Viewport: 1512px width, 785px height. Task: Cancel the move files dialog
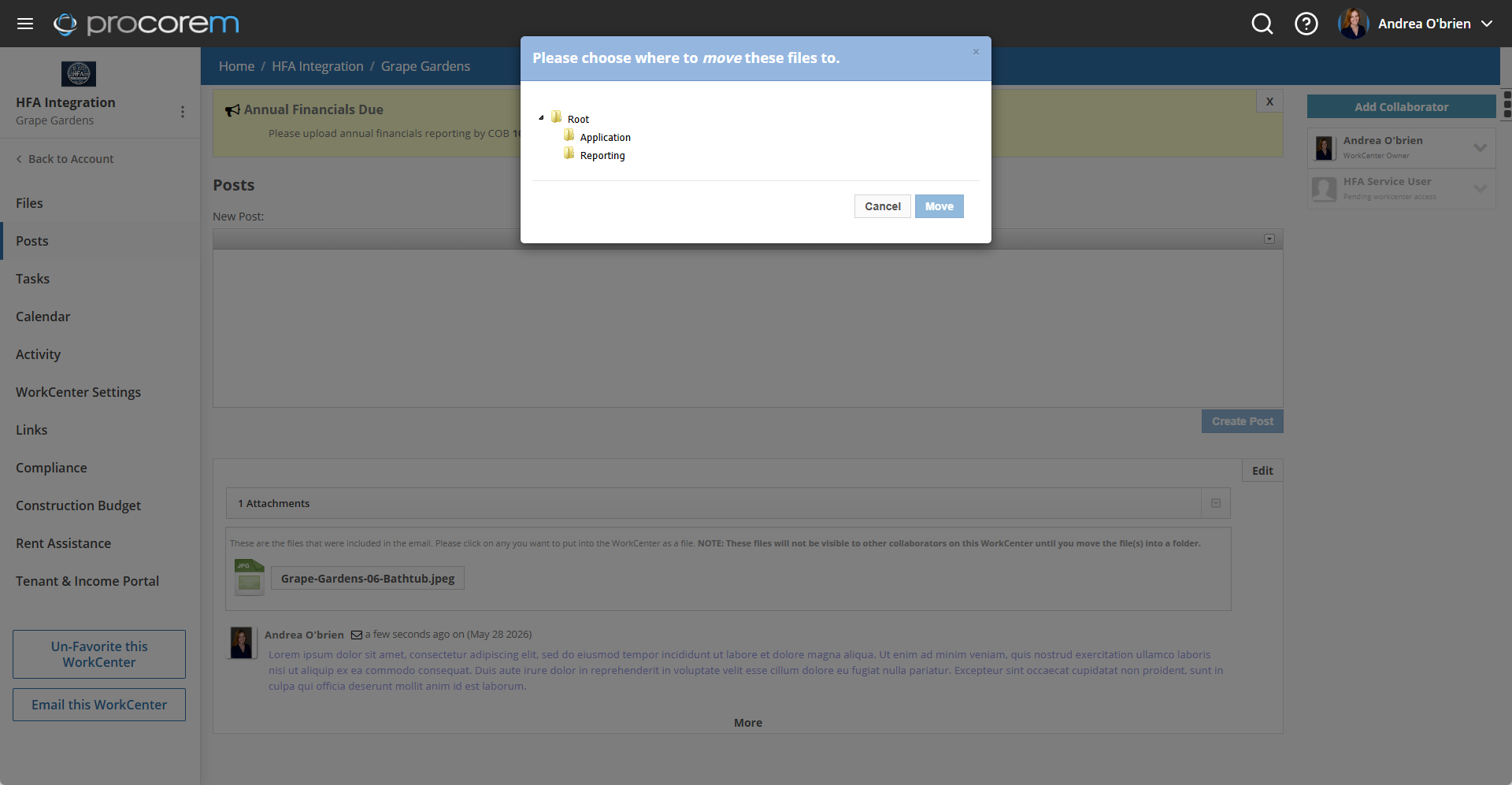click(883, 206)
